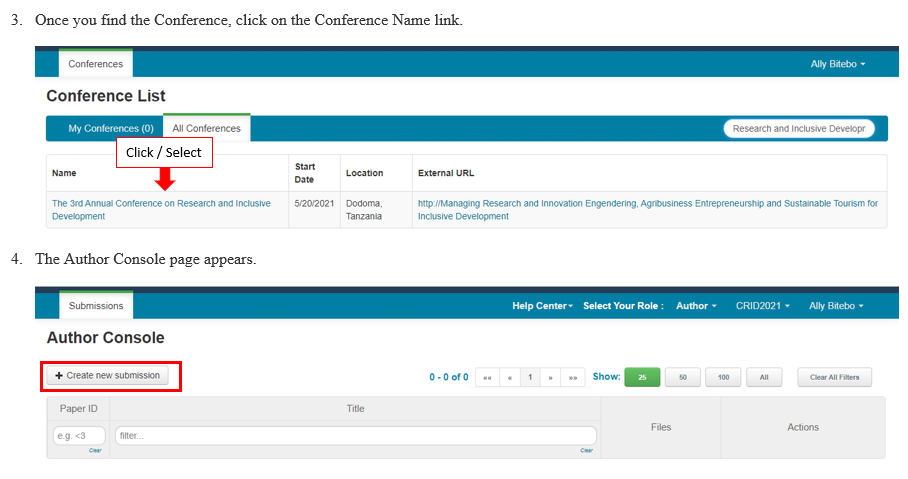
Task: Show 100 items per page
Action: click(x=722, y=377)
